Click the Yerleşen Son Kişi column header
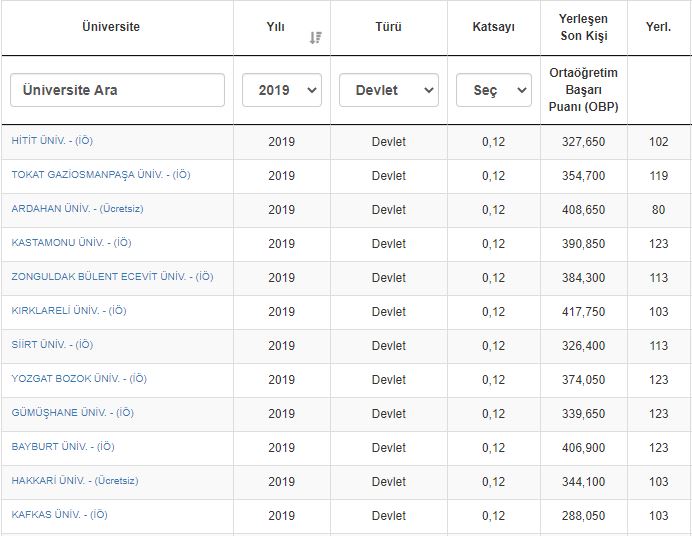The height and width of the screenshot is (536, 692). [x=583, y=27]
